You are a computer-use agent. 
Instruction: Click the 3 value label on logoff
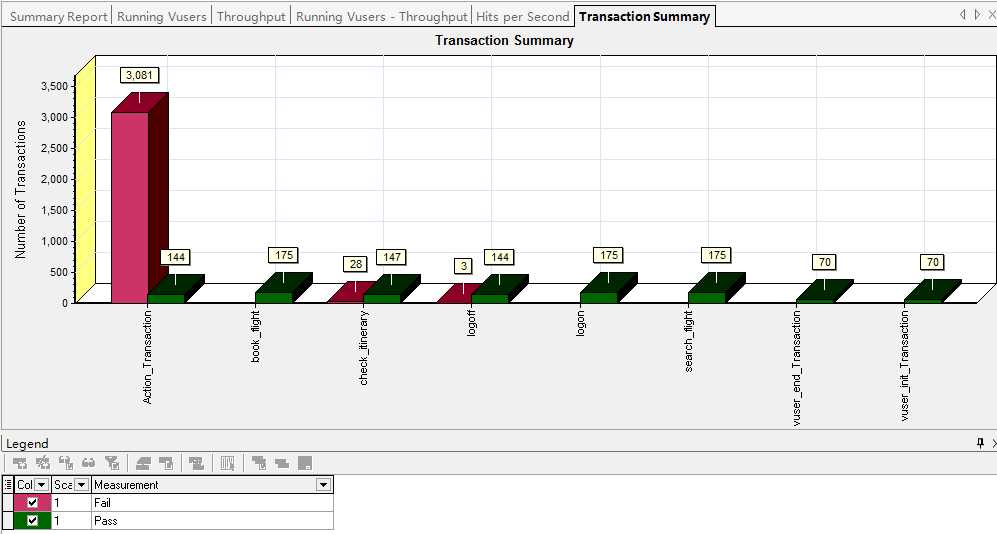(464, 266)
